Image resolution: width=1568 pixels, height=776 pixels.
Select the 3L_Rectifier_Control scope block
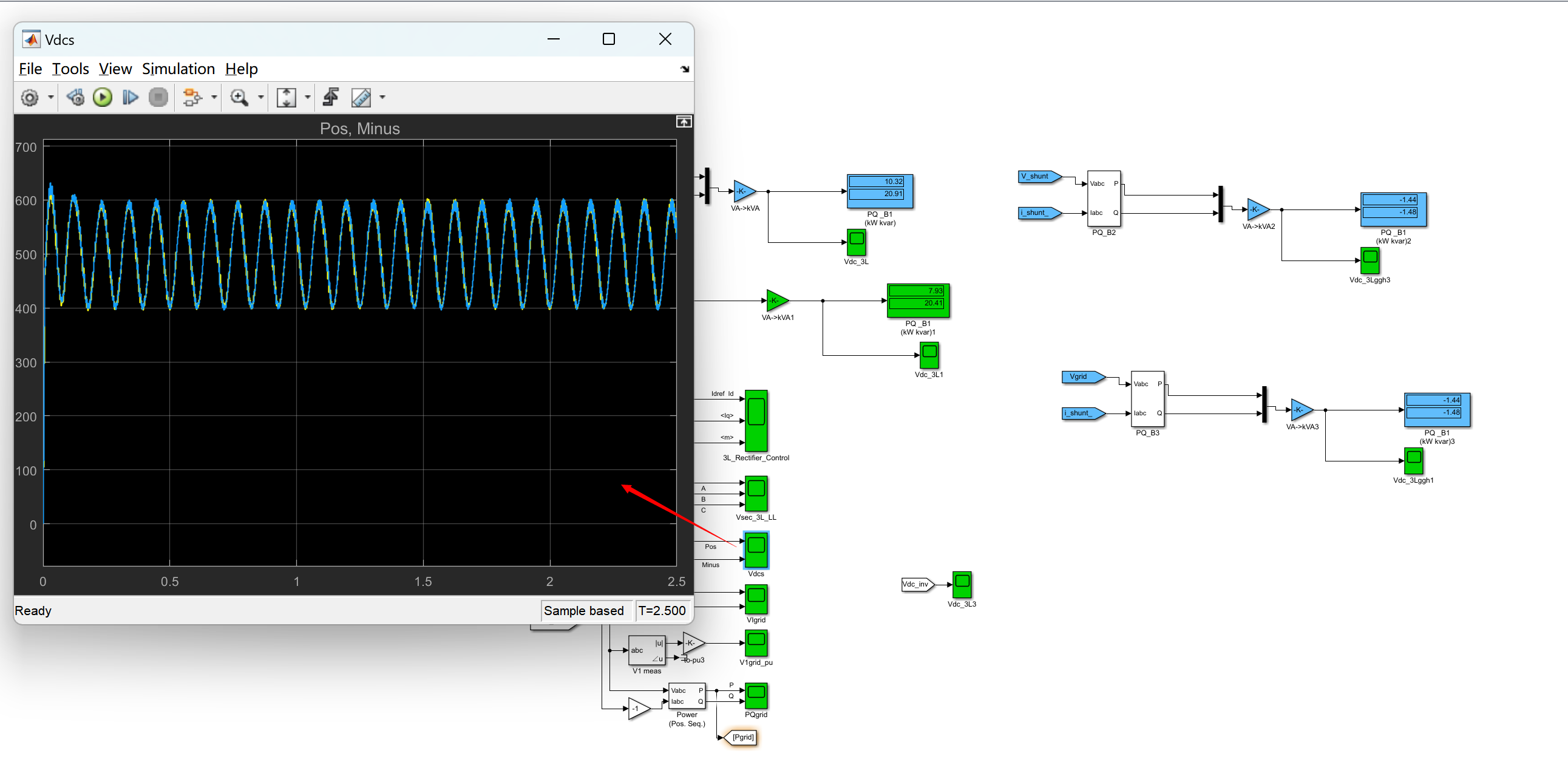click(756, 421)
